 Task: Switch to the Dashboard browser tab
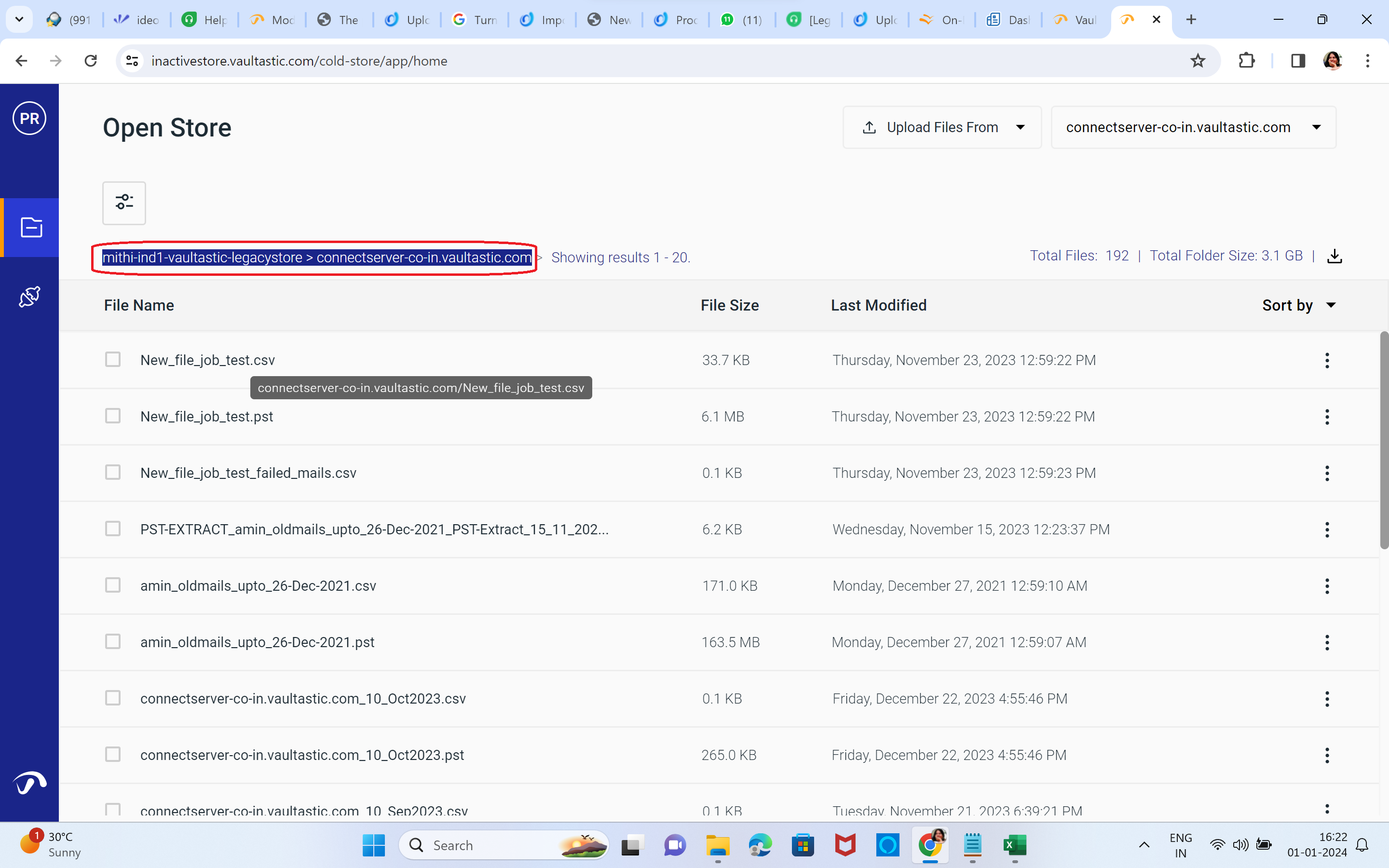click(x=1008, y=20)
